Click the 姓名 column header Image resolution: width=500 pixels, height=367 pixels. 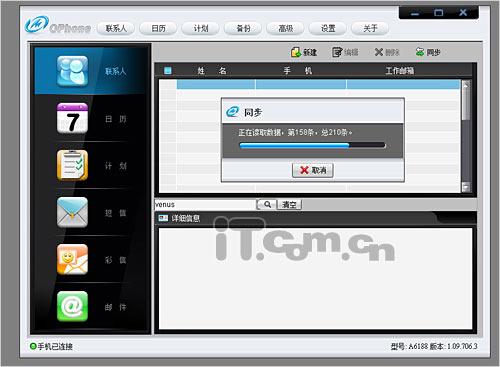[212, 70]
